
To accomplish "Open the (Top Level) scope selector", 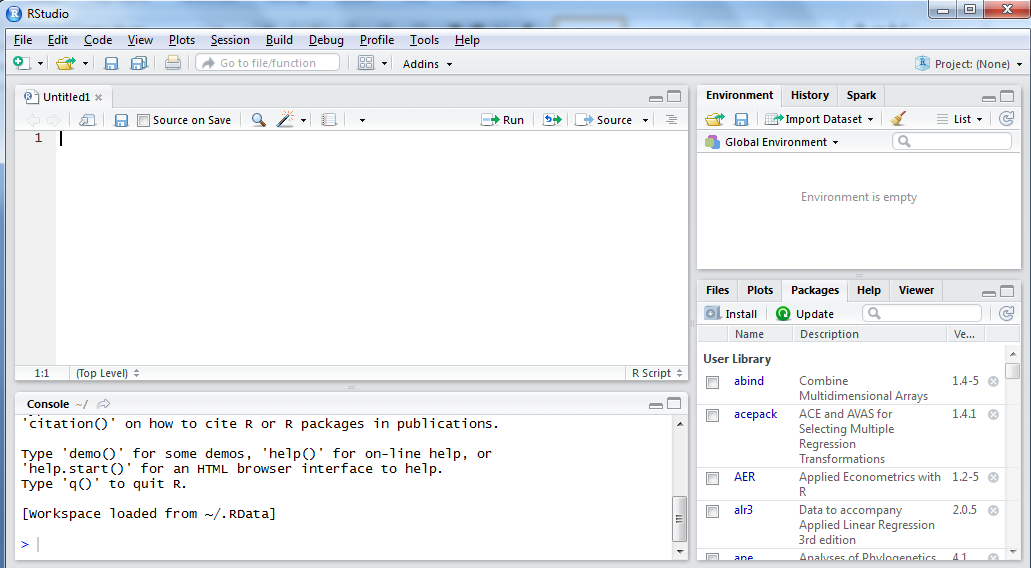I will click(107, 373).
